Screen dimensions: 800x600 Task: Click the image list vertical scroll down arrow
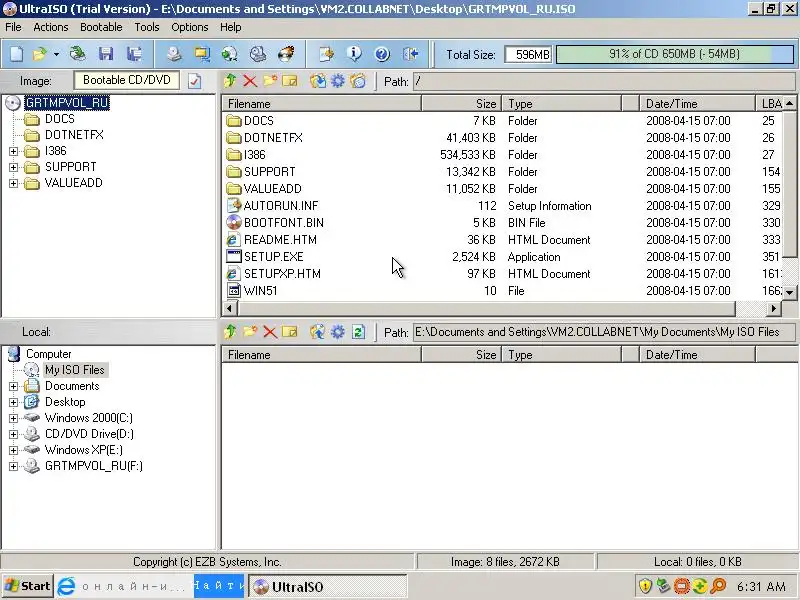point(789,293)
